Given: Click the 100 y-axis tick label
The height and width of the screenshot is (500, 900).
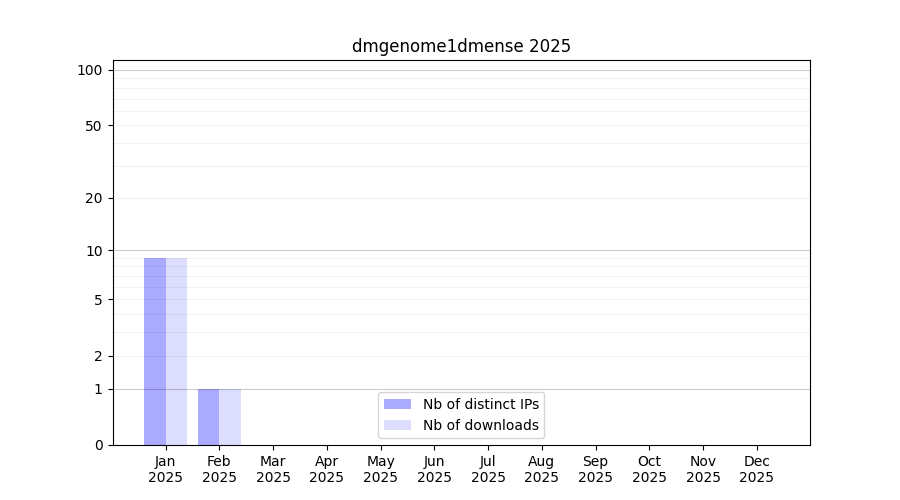Looking at the screenshot, I should click(x=90, y=70).
